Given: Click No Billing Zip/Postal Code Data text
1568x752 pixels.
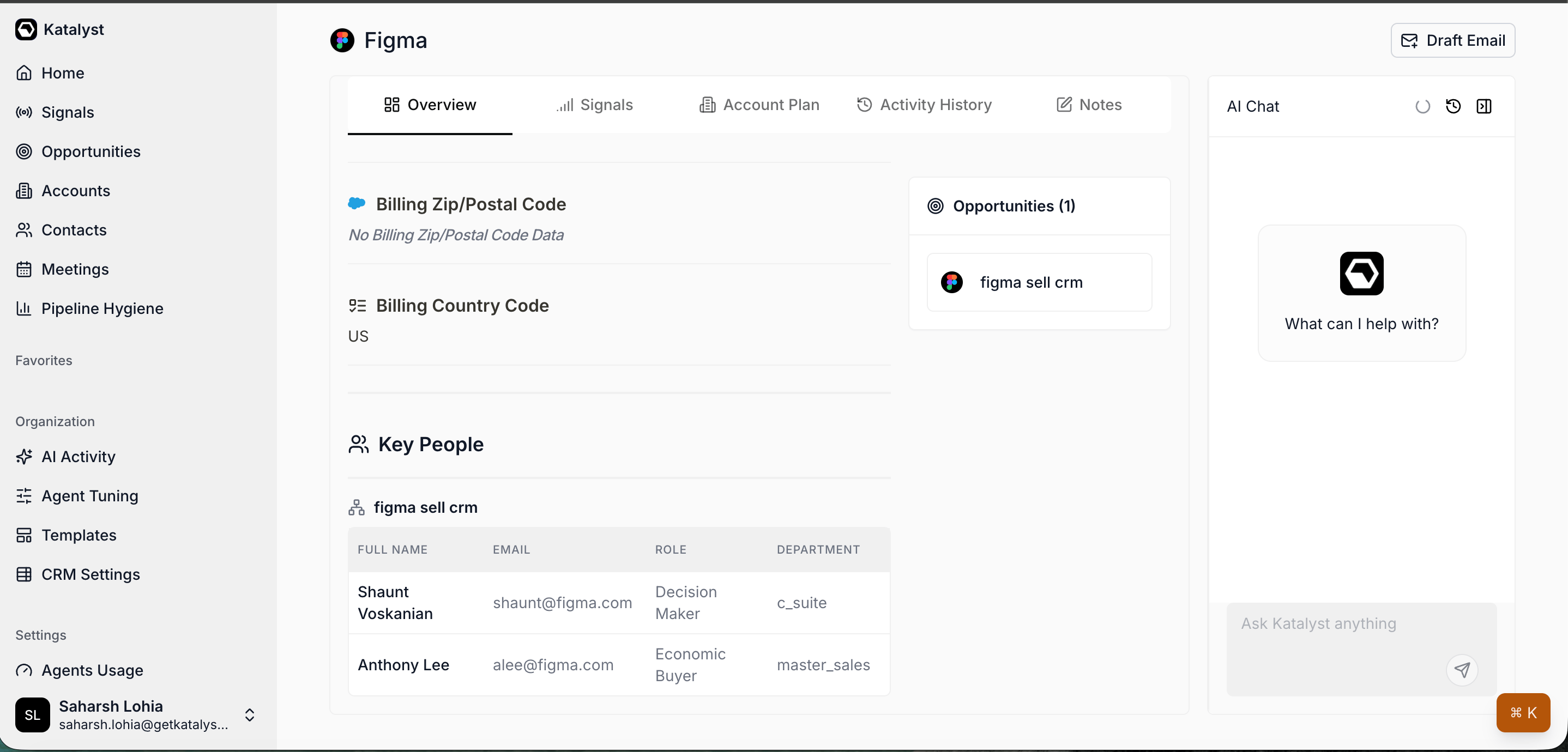Looking at the screenshot, I should [x=456, y=235].
